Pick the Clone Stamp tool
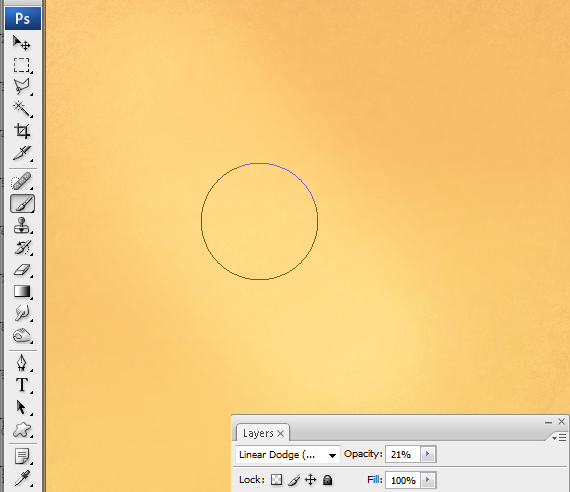Image resolution: width=570 pixels, height=492 pixels. pyautogui.click(x=22, y=225)
